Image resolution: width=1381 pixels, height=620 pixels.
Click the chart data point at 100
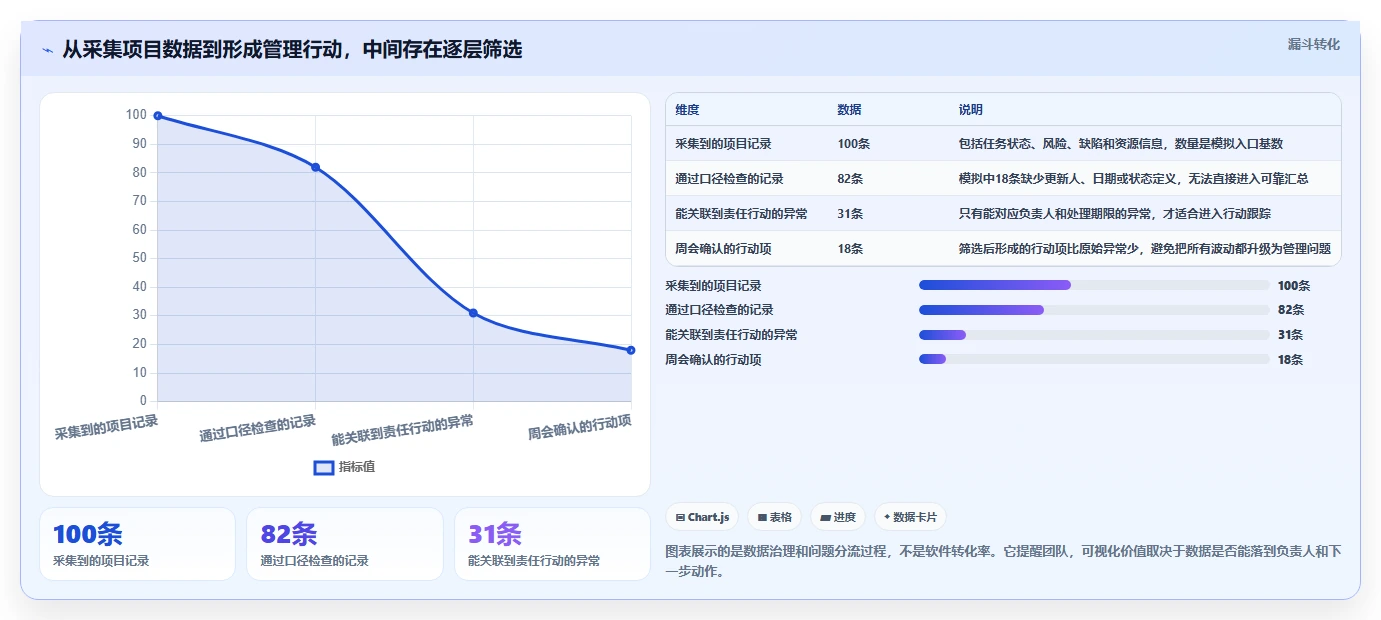coord(158,116)
